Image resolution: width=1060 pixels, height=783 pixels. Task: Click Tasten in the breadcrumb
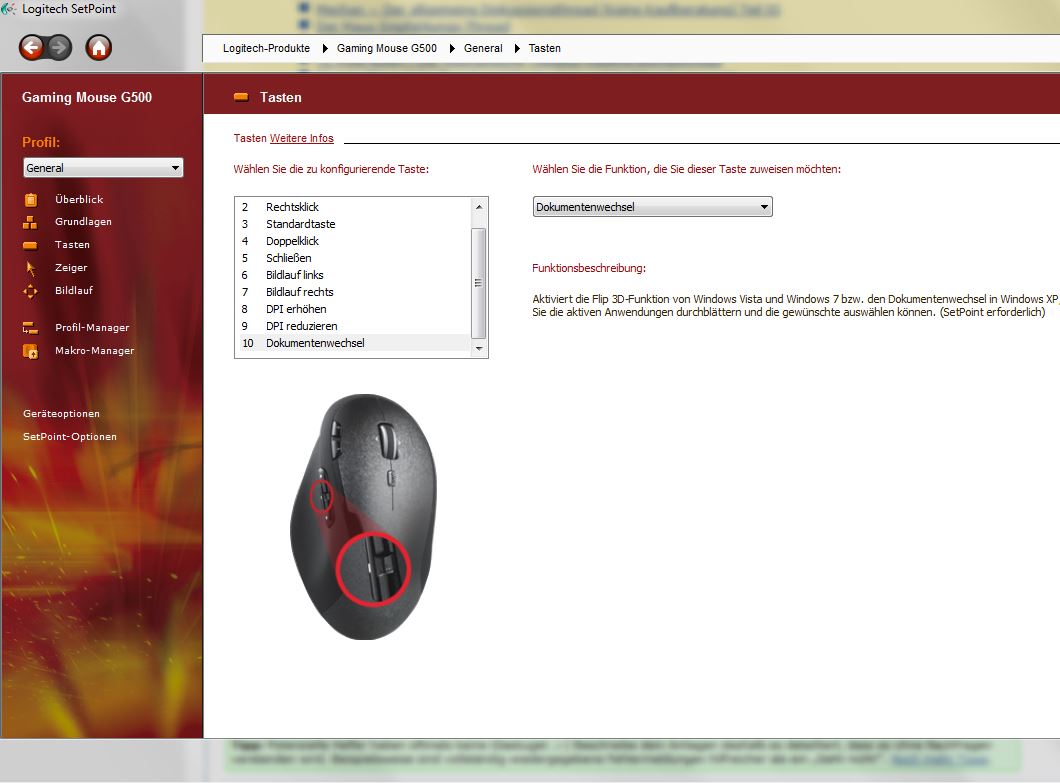point(545,49)
